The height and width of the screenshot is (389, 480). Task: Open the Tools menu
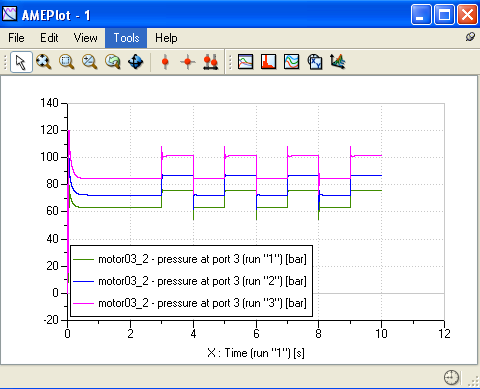pyautogui.click(x=126, y=38)
